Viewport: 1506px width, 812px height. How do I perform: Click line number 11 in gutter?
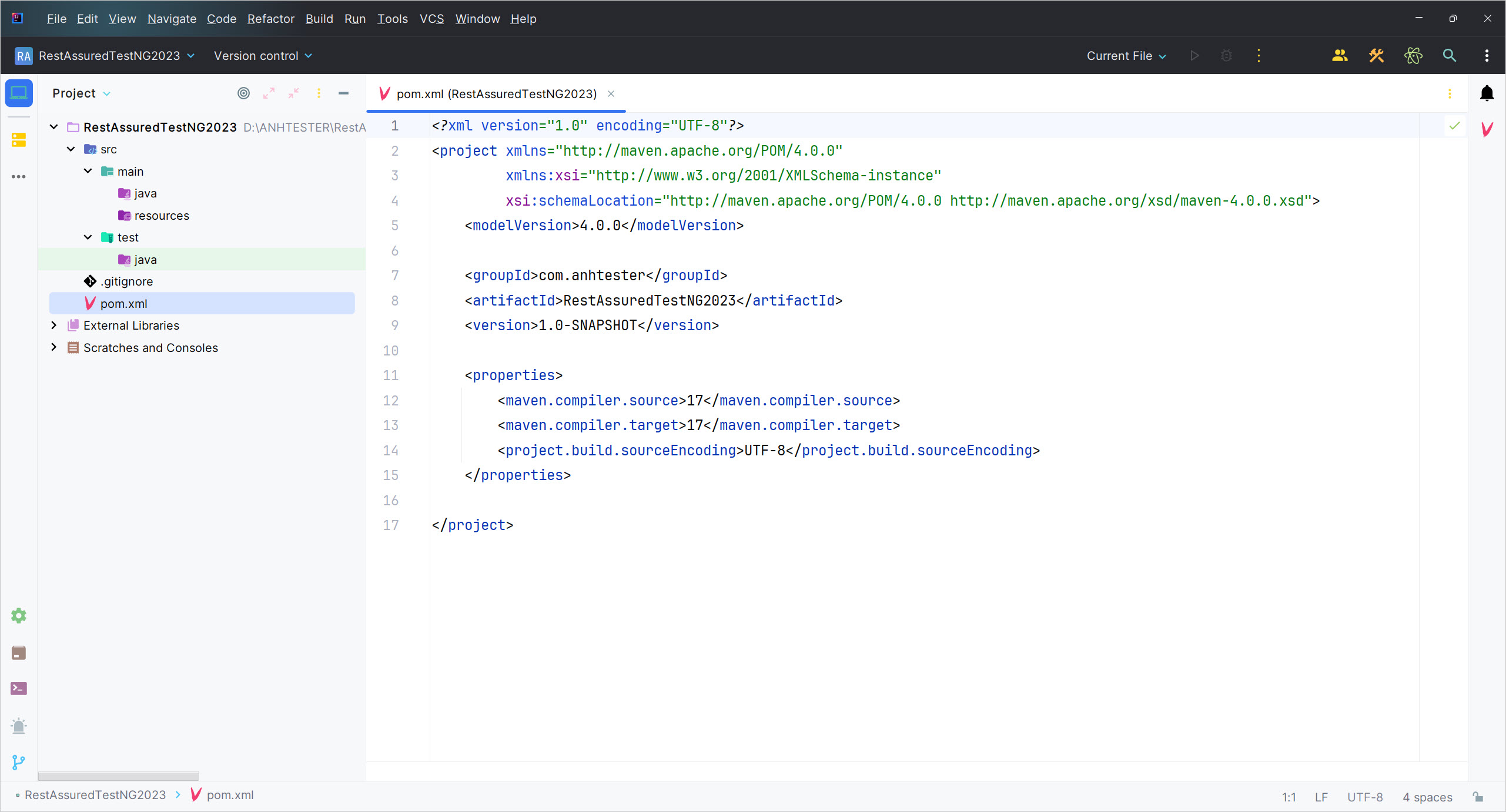point(390,375)
